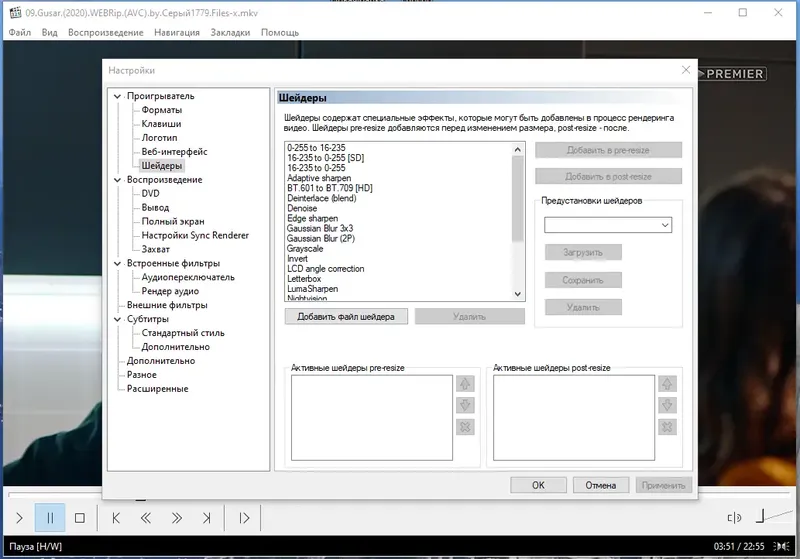Viewport: 800px width, 559px height.
Task: Click the mute speaker icon
Action: pos(734,518)
